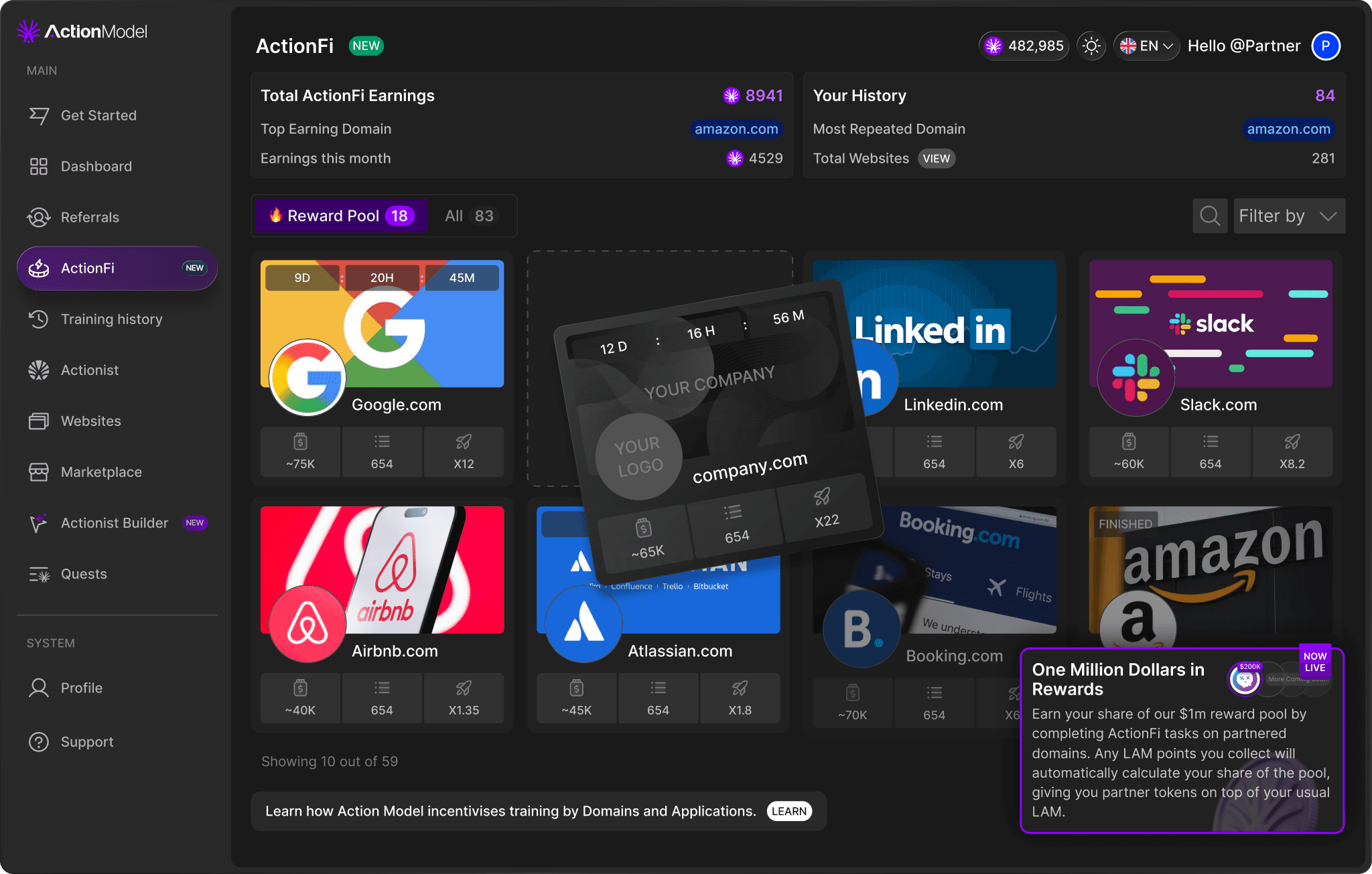1372x874 pixels.
Task: Toggle light theme with sun icon
Action: [x=1091, y=46]
